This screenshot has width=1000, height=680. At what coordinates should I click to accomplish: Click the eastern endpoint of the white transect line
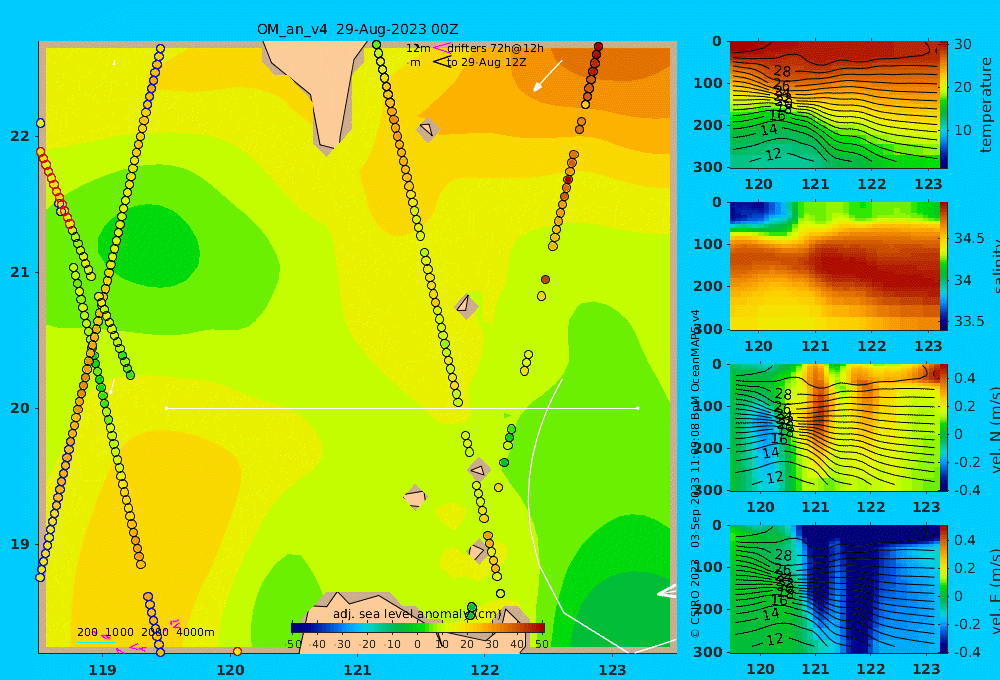[x=638, y=408]
